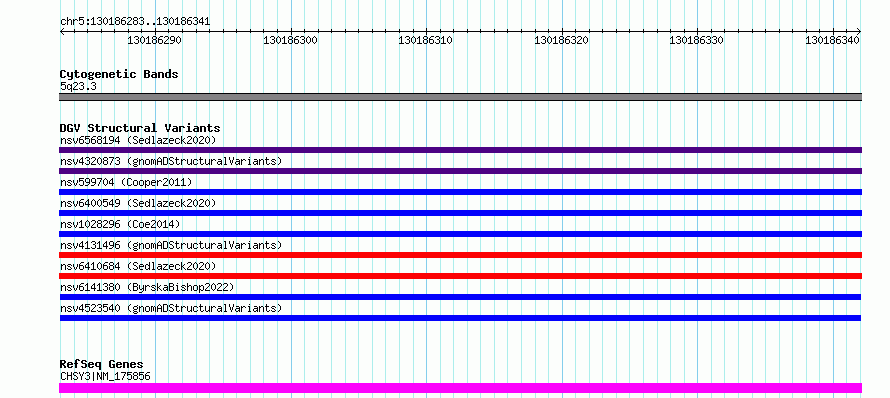This screenshot has width=890, height=398.
Task: Open nsv6141380 (ByrskaBishop2022) label
Action: pyautogui.click(x=147, y=287)
